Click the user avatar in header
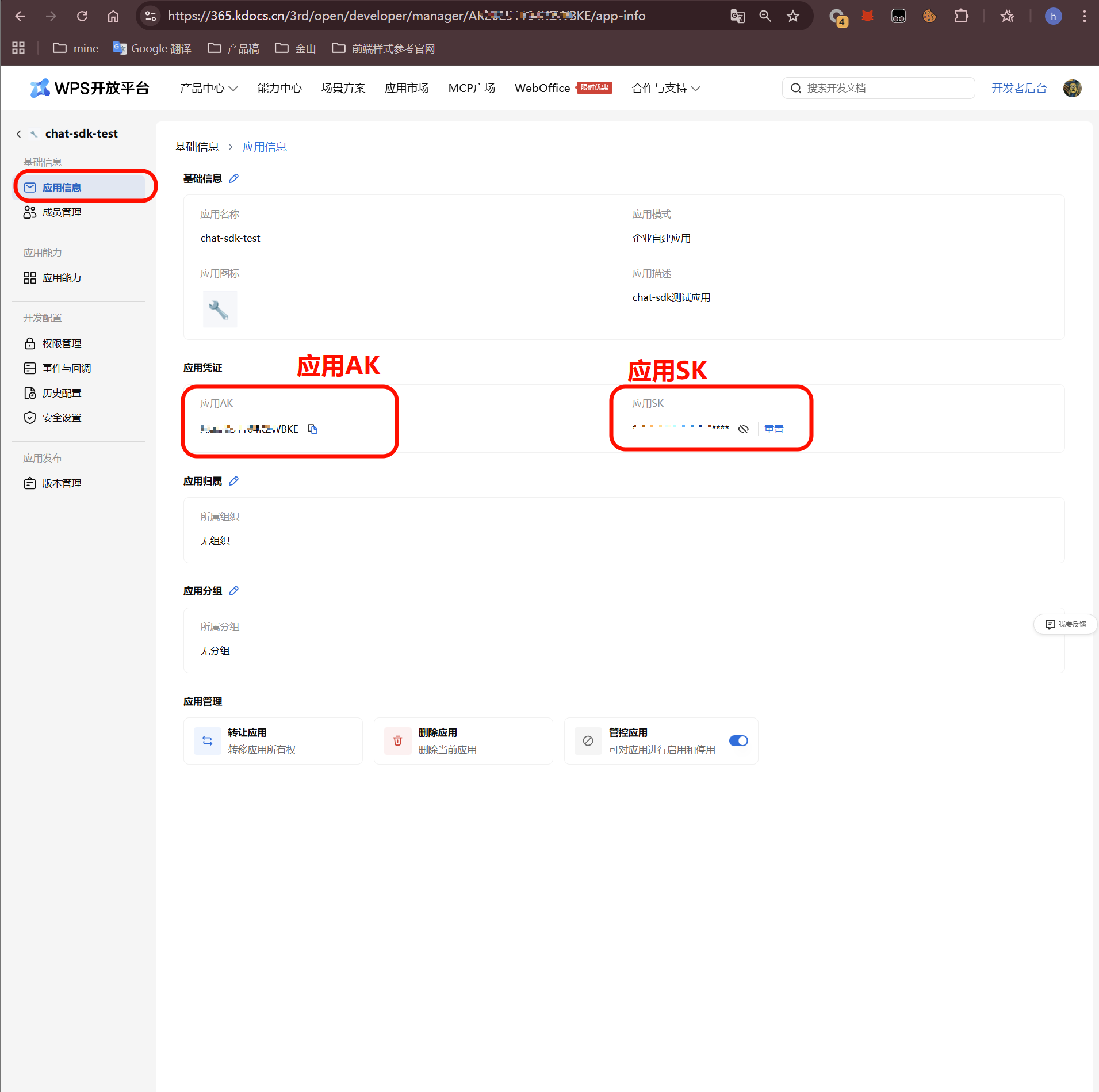The image size is (1099, 1092). (x=1072, y=88)
